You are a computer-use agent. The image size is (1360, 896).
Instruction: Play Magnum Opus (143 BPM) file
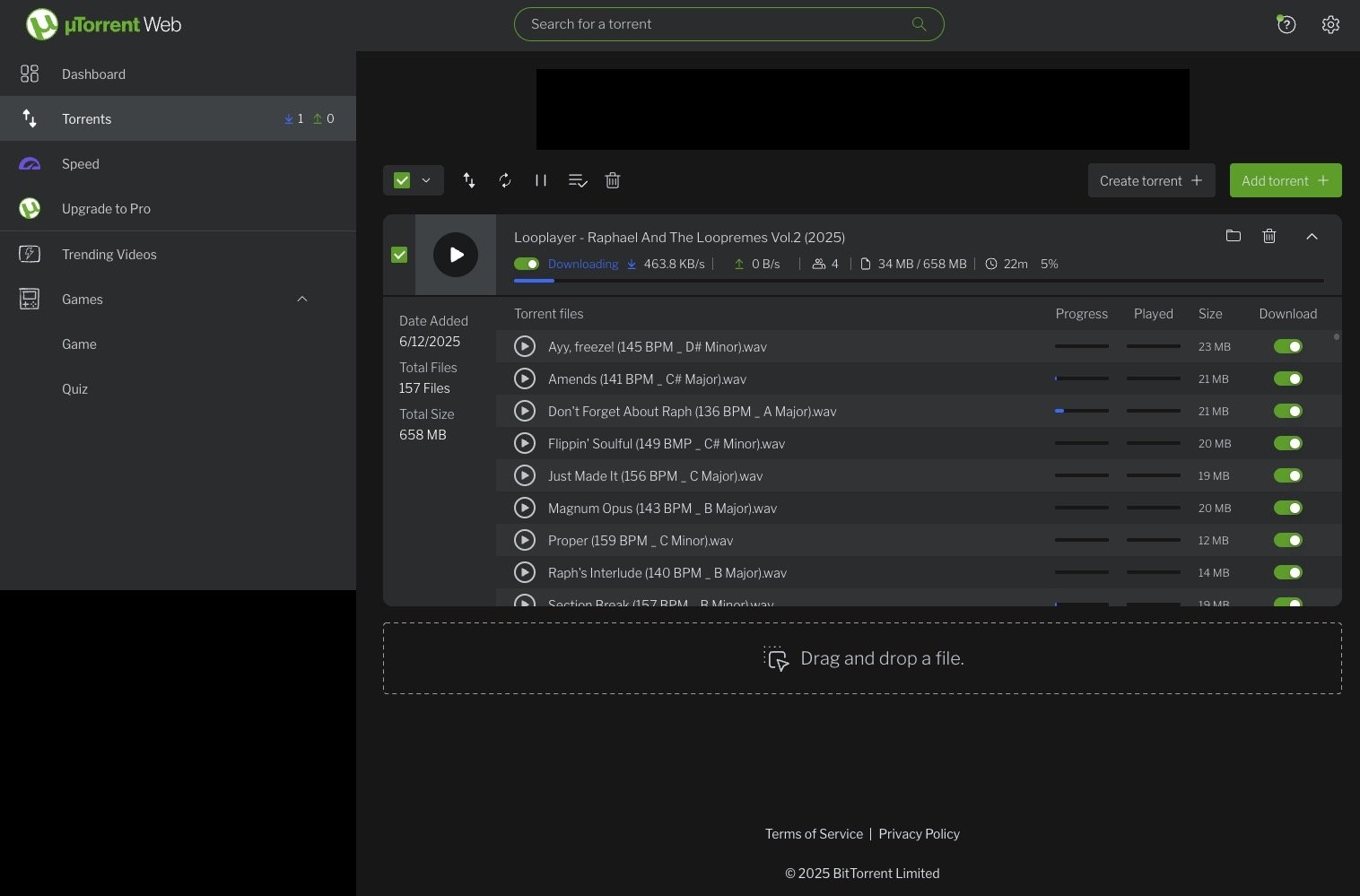[525, 508]
